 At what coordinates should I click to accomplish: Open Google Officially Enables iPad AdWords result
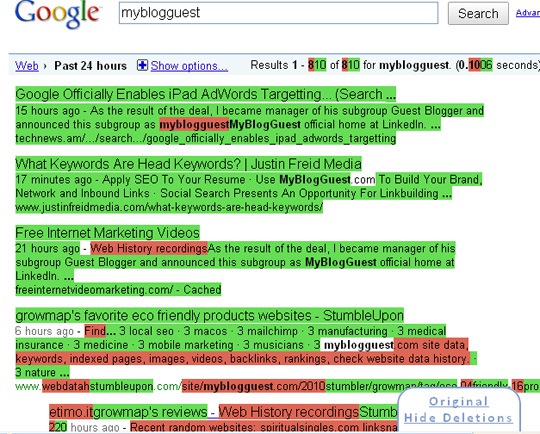point(206,94)
